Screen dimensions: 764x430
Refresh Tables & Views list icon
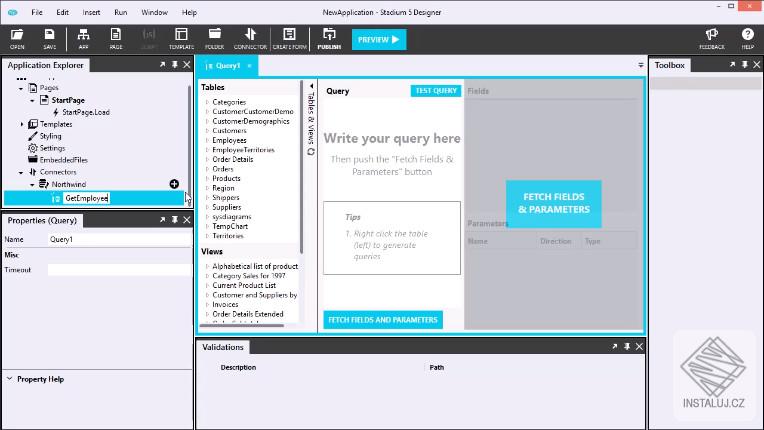(x=311, y=152)
